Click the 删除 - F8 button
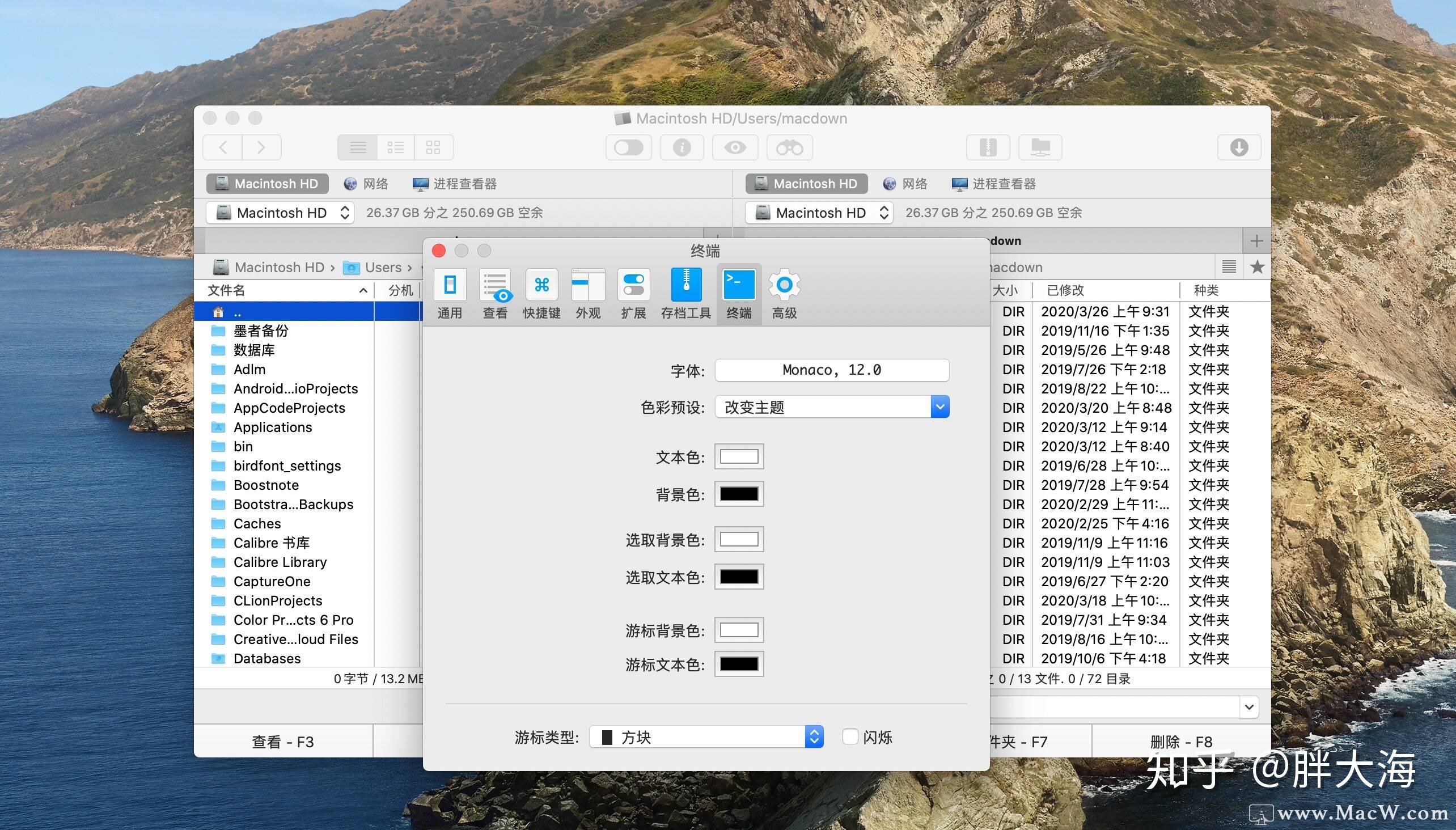The height and width of the screenshot is (830, 1456). click(x=1181, y=741)
